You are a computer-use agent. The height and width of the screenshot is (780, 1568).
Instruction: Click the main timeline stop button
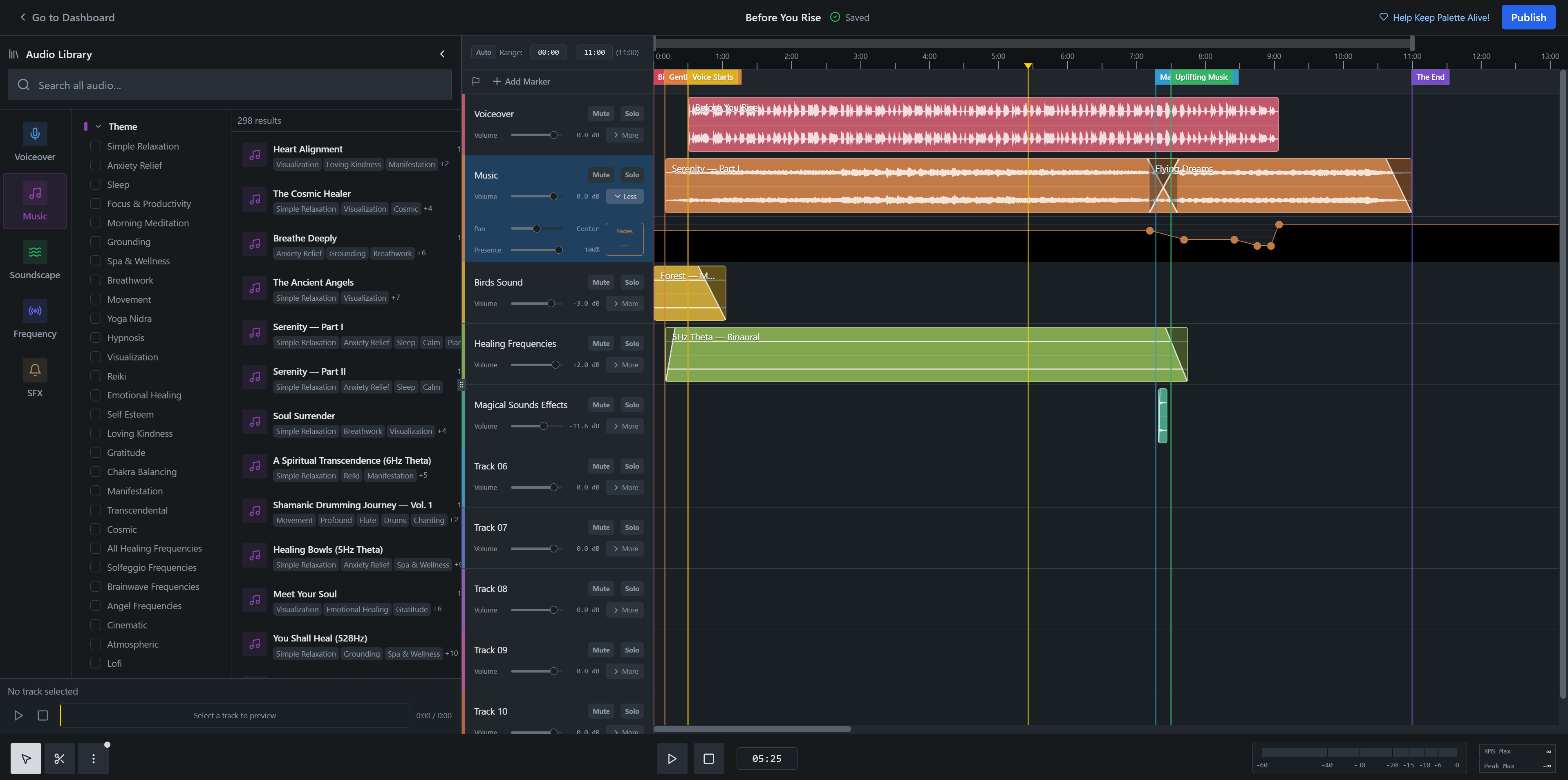[x=708, y=758]
